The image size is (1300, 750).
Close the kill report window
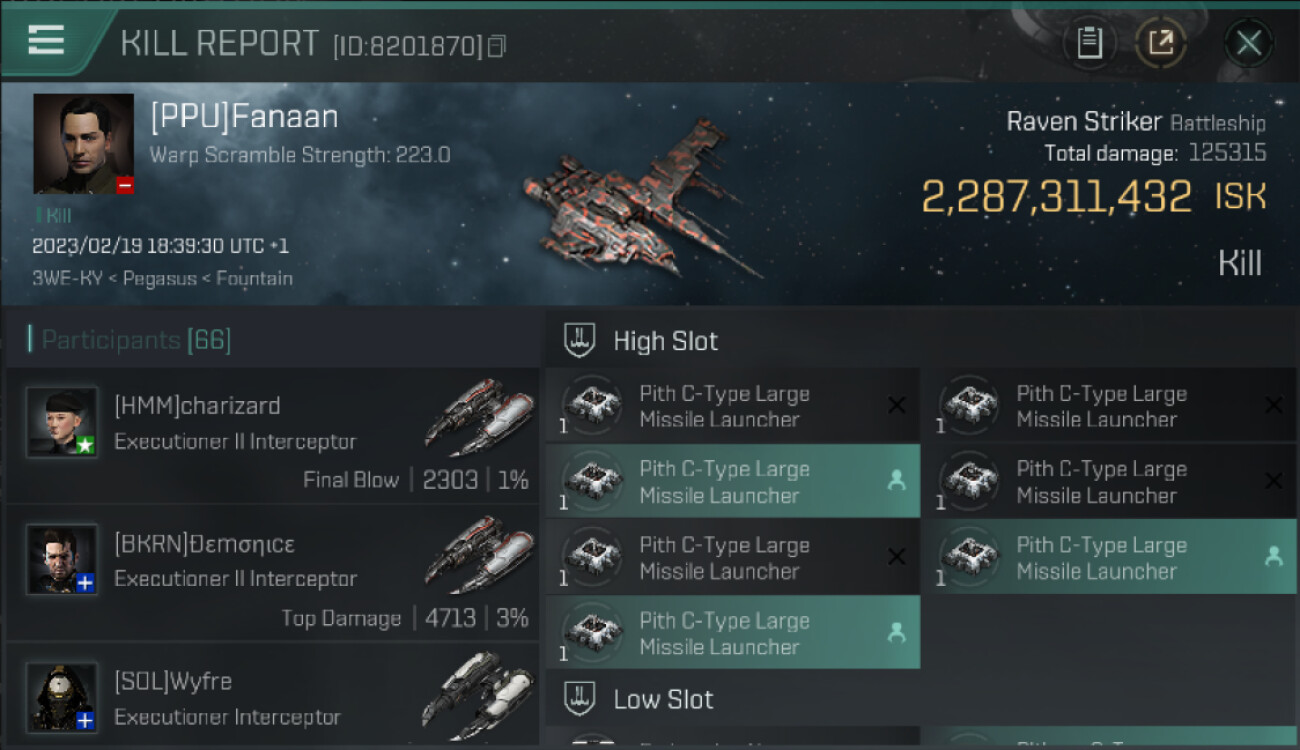[1248, 43]
